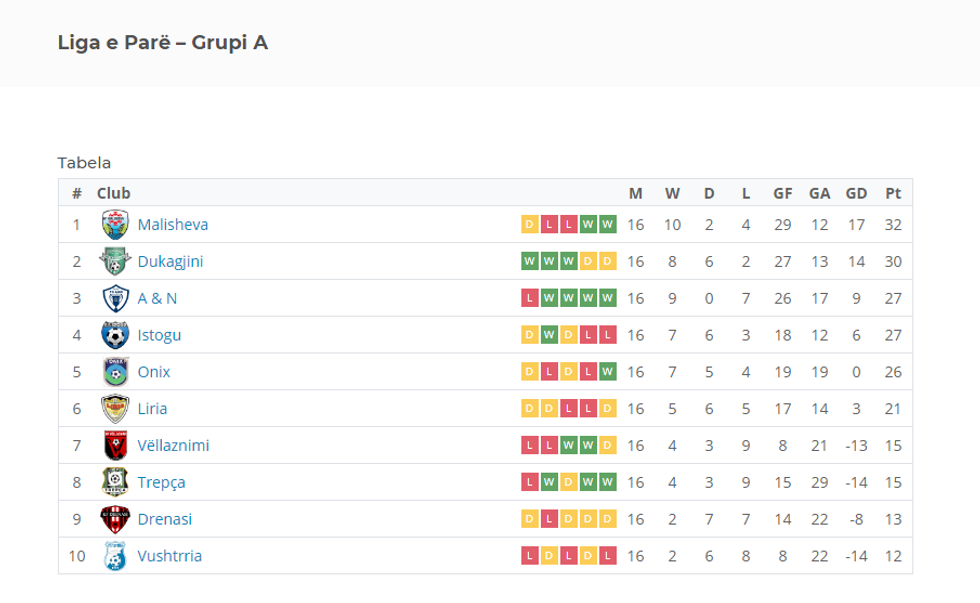The width and height of the screenshot is (980, 603).
Task: Click Dukagjini's first green W form badge
Action: coord(530,261)
